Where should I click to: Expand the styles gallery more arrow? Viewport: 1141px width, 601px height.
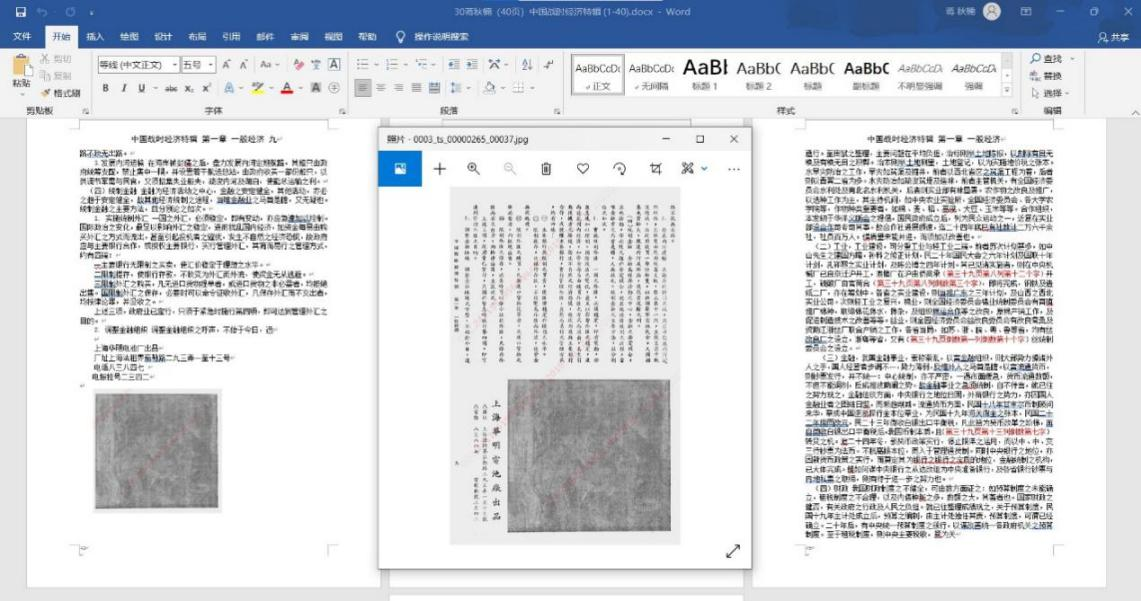[x=1007, y=89]
